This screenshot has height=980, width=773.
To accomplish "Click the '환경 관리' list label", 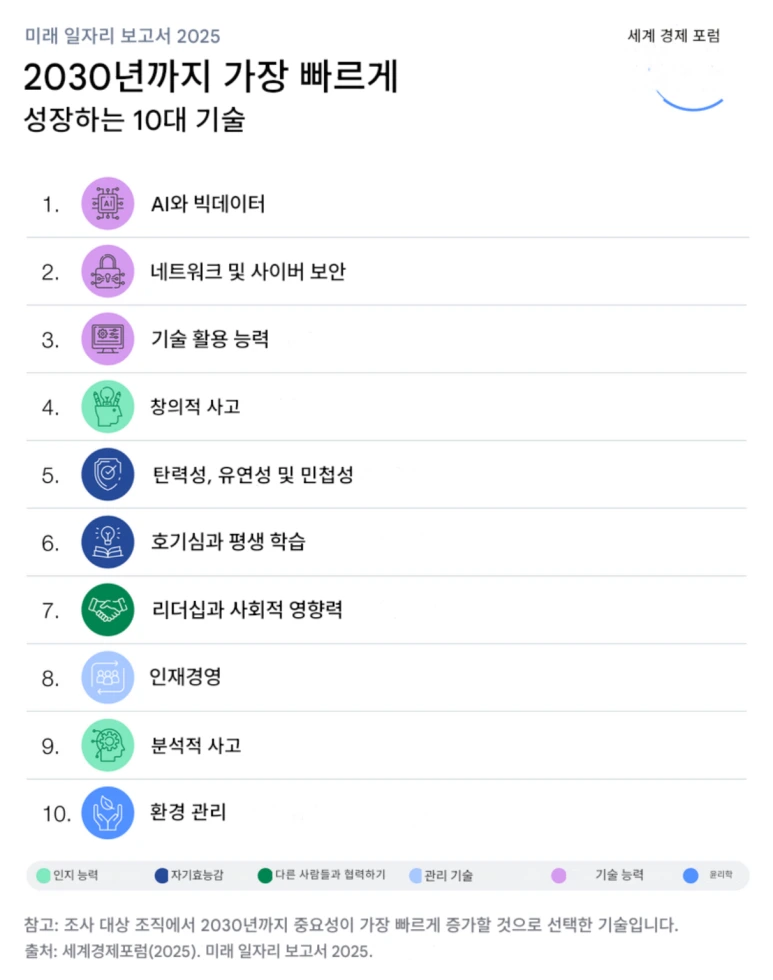I will 188,811.
